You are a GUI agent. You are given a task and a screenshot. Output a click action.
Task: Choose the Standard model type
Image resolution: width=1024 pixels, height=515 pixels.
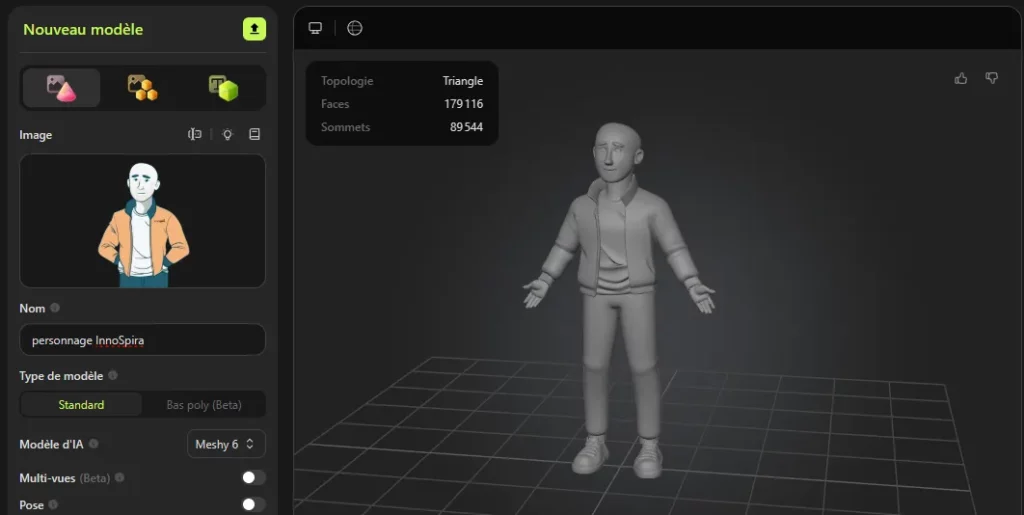click(x=81, y=405)
